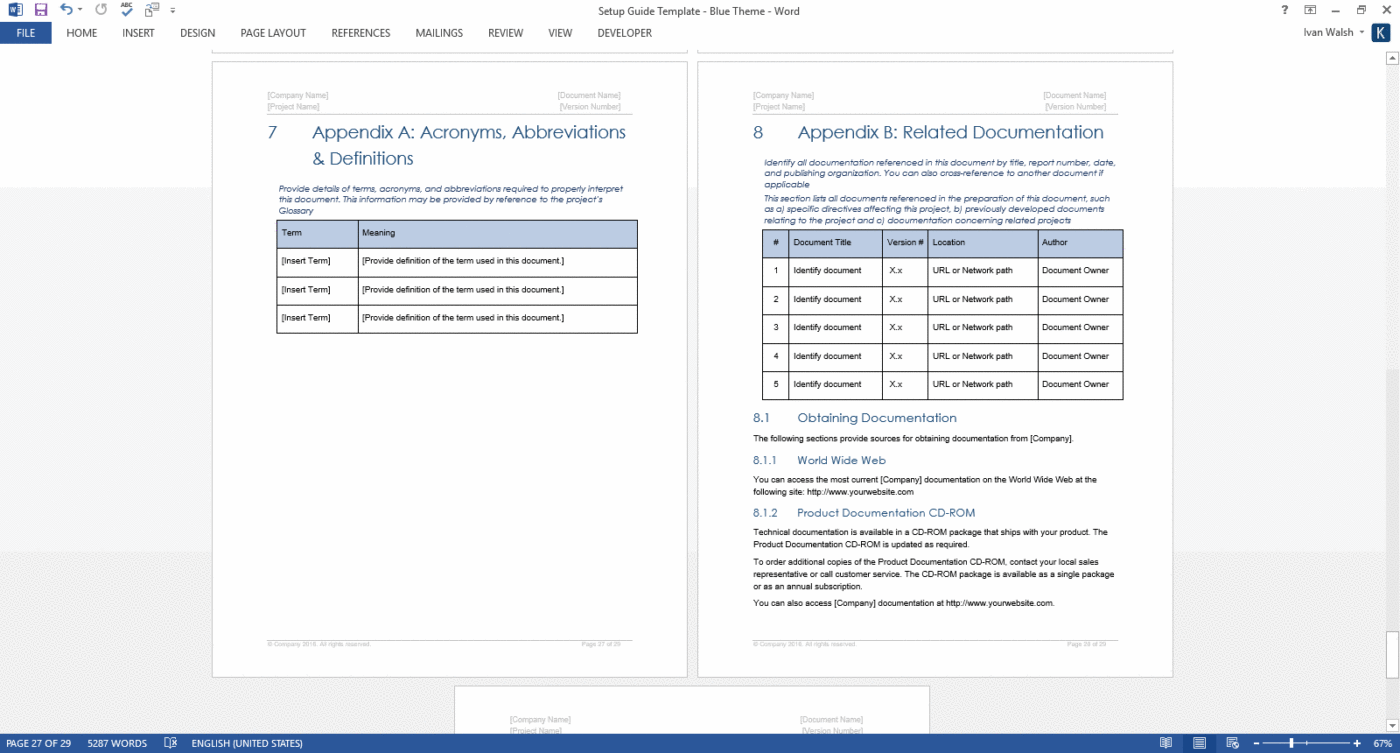Open Word Help with the question mark icon
The width and height of the screenshot is (1400, 753).
tap(1283, 10)
